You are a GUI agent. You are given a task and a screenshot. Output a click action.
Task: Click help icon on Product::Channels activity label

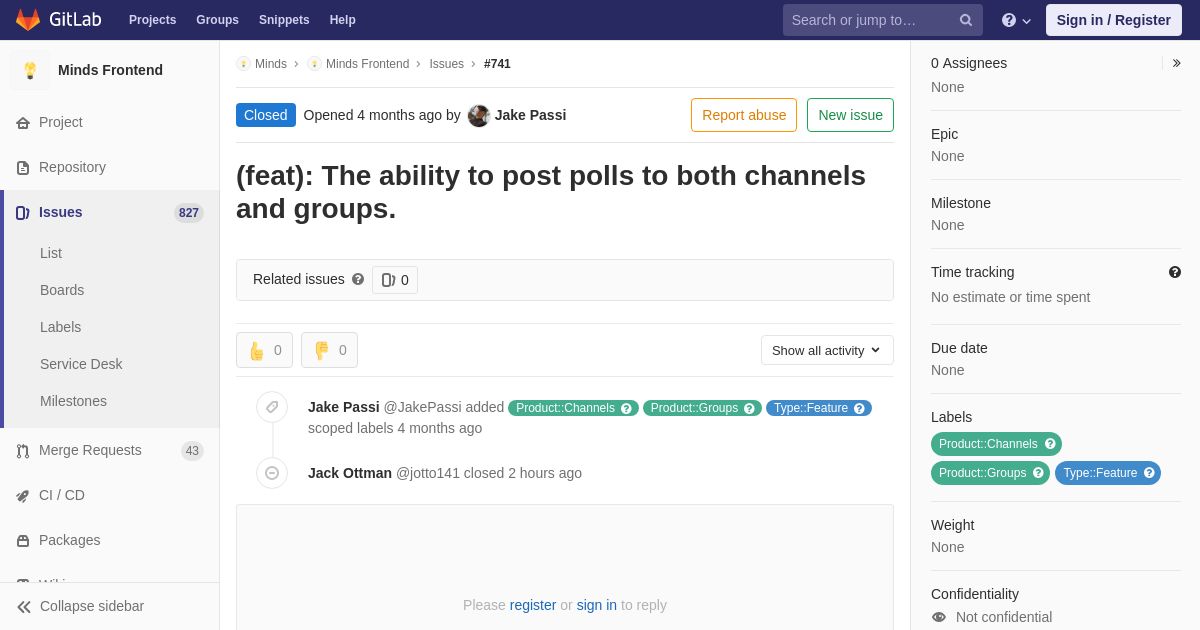point(627,408)
